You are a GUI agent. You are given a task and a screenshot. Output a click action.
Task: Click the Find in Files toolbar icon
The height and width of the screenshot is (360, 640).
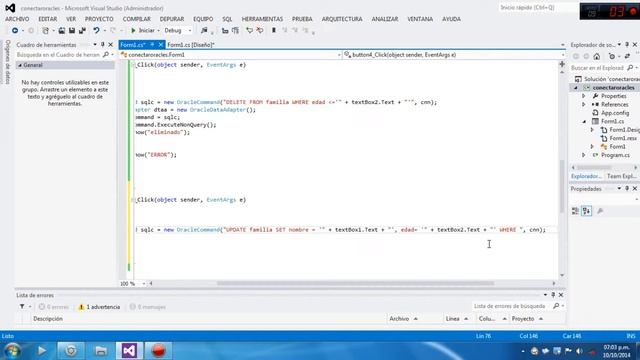click(204, 31)
